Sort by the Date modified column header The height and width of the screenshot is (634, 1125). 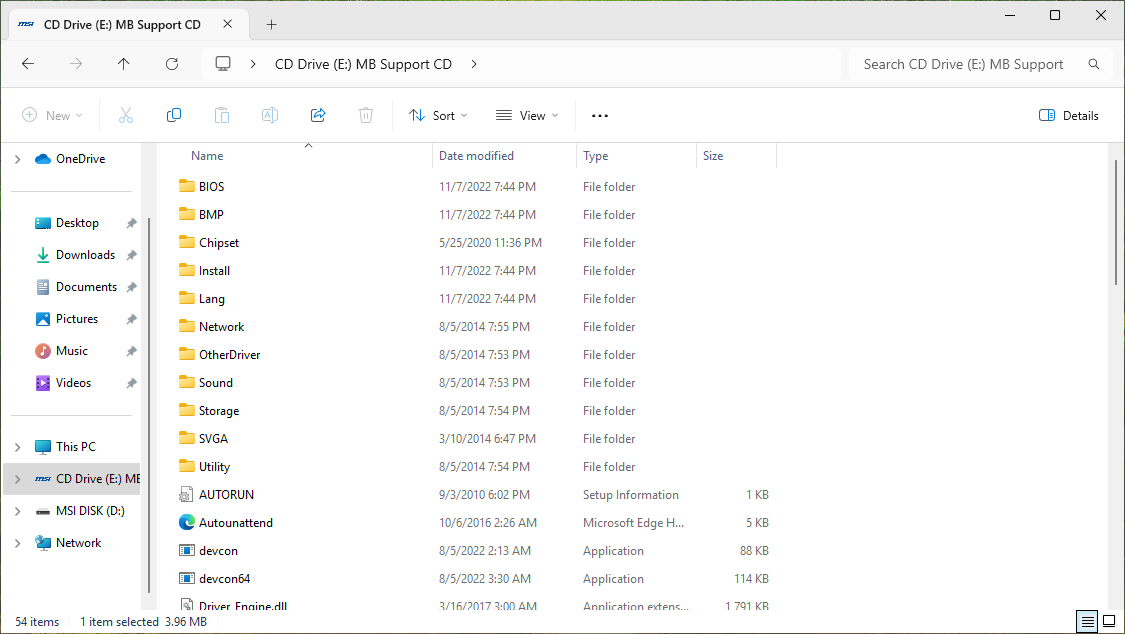pos(476,156)
